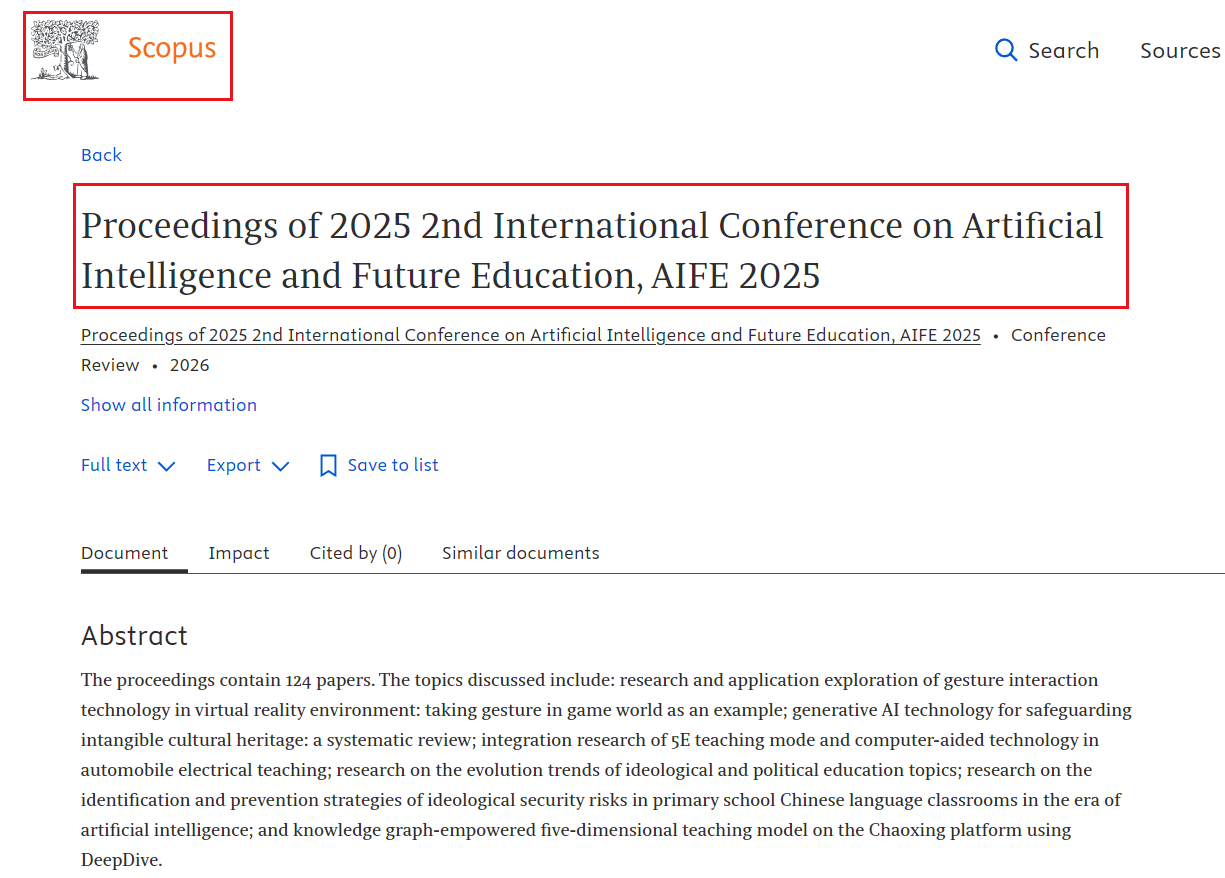Image resolution: width=1225 pixels, height=878 pixels.
Task: Open the Cited by (0) tab
Action: click(x=355, y=552)
